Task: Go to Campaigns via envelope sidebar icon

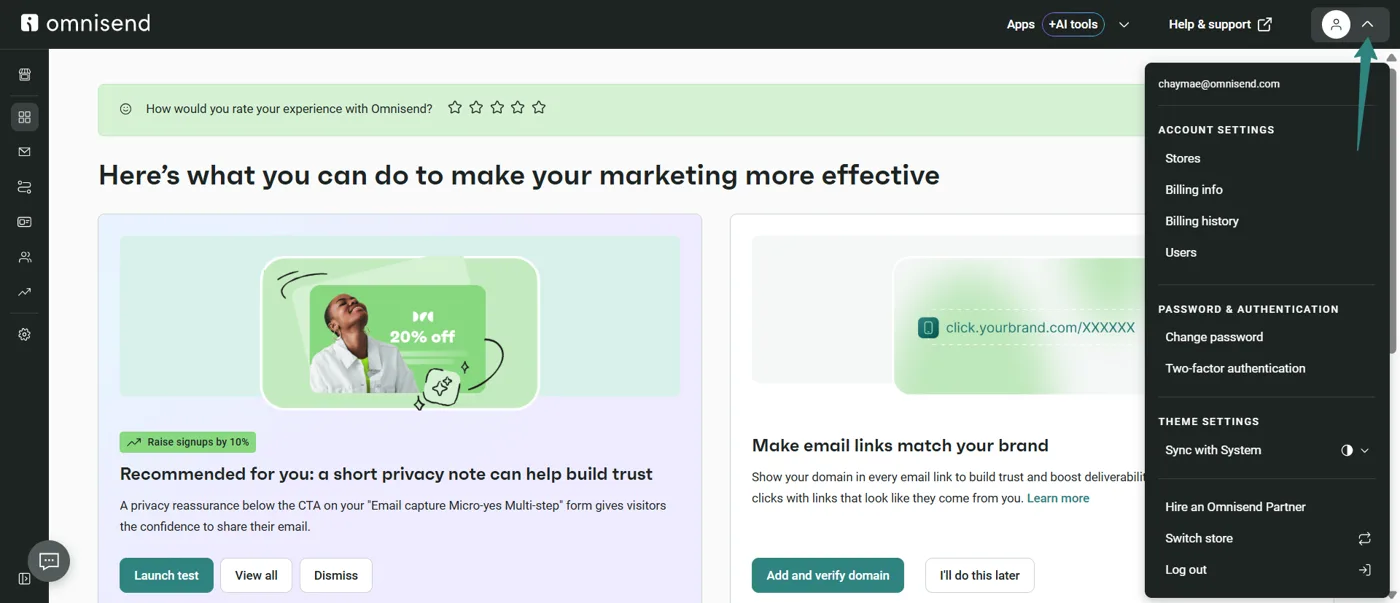Action: [24, 152]
